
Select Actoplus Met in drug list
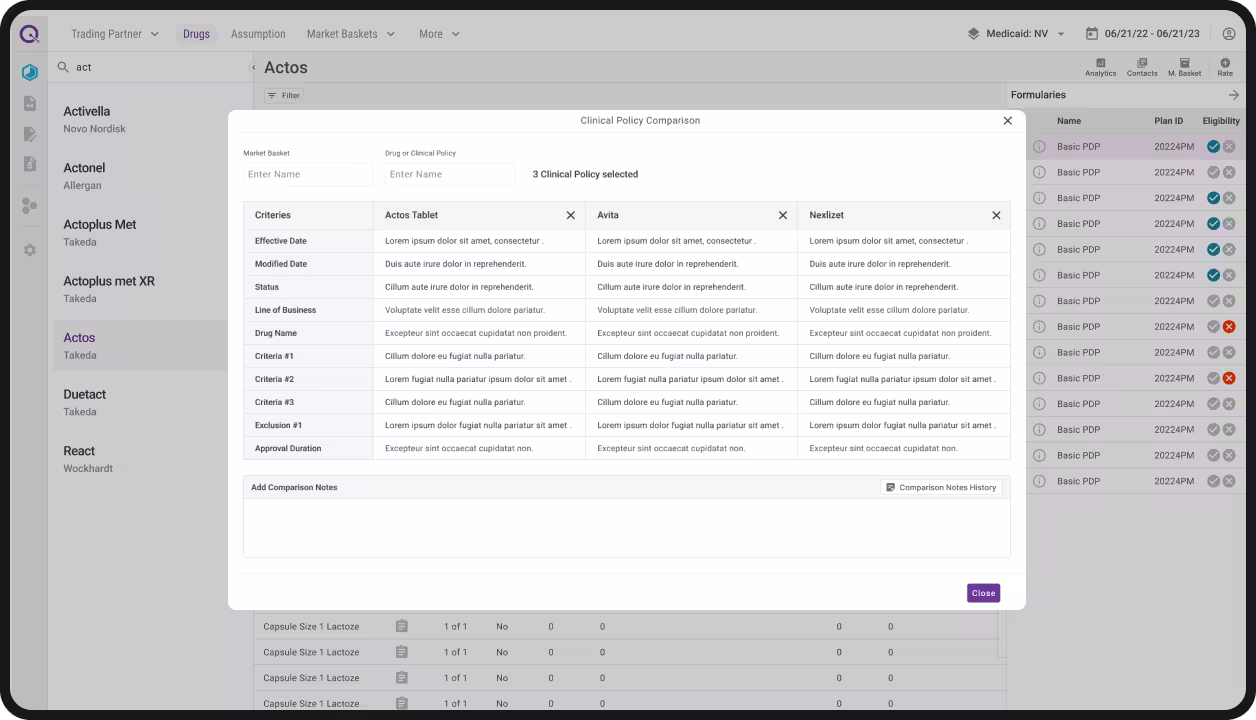(140, 232)
